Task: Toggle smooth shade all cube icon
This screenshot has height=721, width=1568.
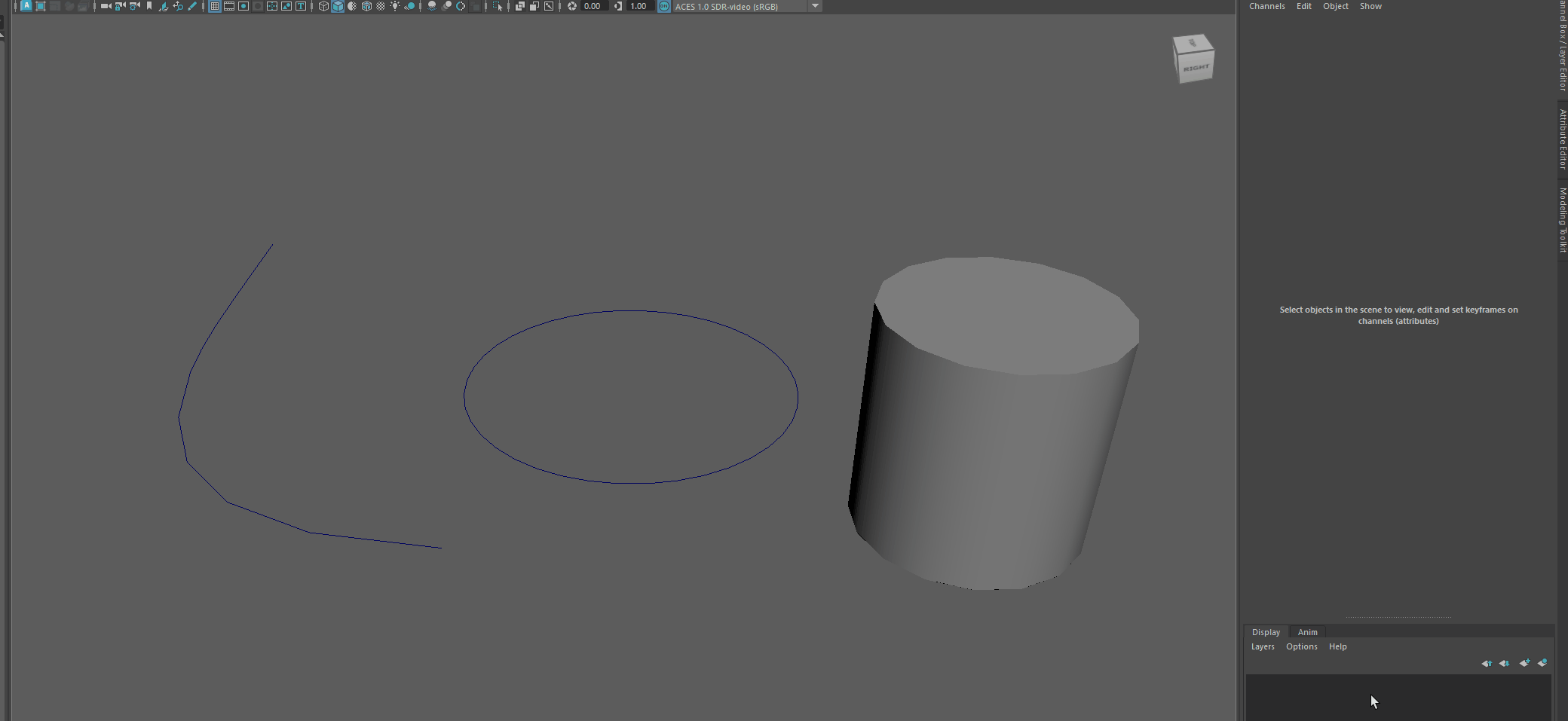Action: [338, 6]
